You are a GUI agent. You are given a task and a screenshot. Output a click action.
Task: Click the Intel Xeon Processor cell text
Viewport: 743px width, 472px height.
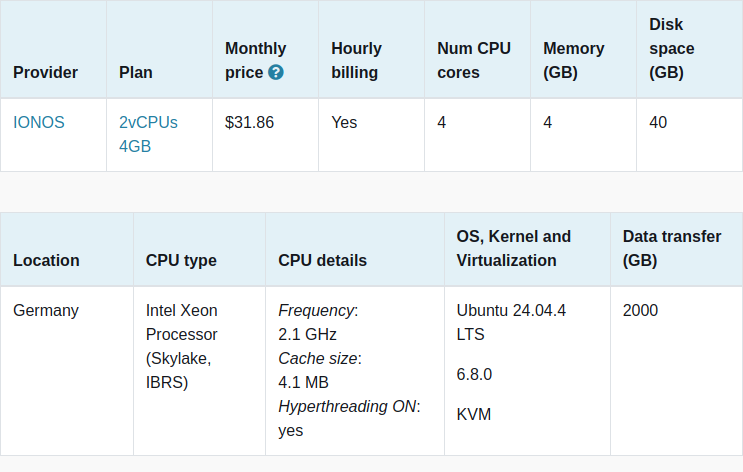181,346
